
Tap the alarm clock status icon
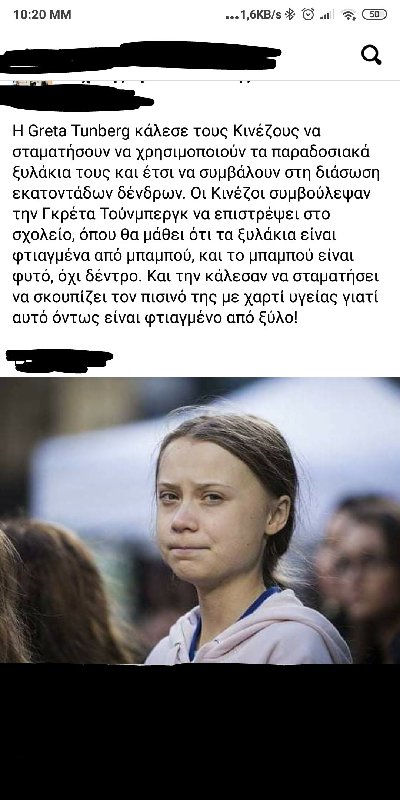coord(308,14)
